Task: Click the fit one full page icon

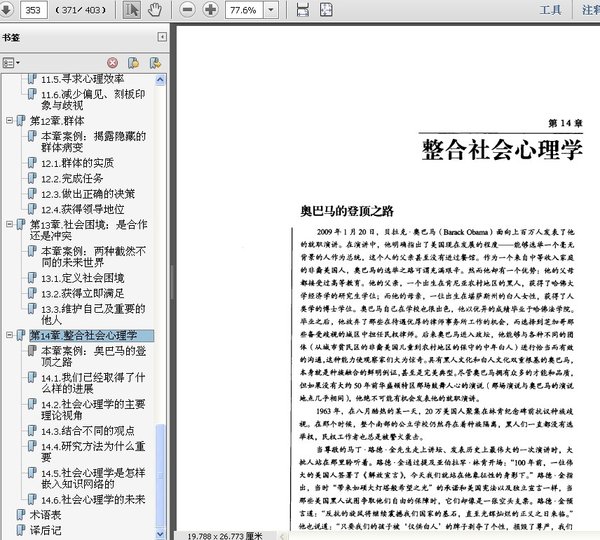Action: tap(326, 10)
